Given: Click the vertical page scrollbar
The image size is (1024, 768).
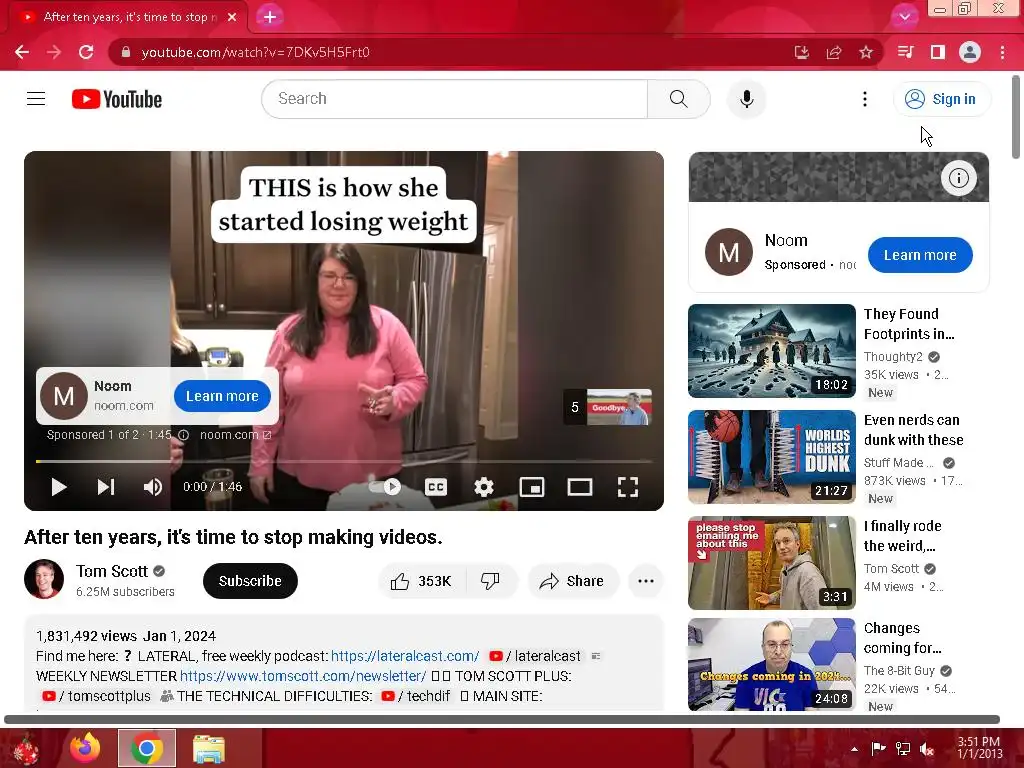Looking at the screenshot, I should (x=1016, y=118).
